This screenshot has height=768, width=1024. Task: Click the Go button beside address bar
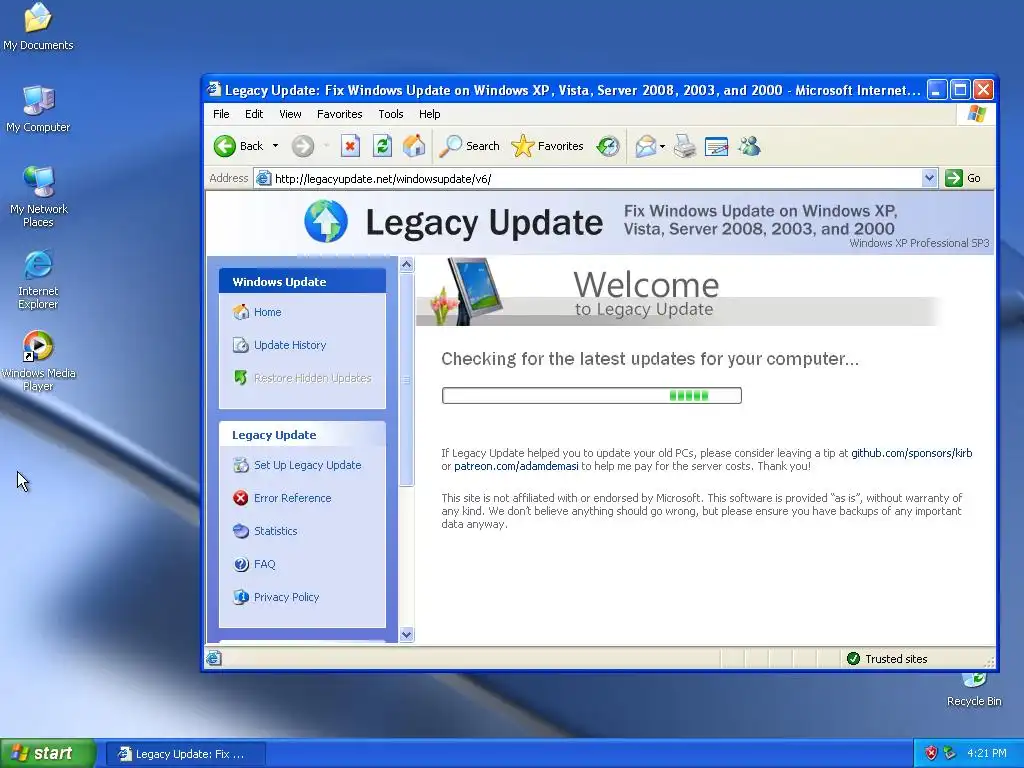[963, 178]
